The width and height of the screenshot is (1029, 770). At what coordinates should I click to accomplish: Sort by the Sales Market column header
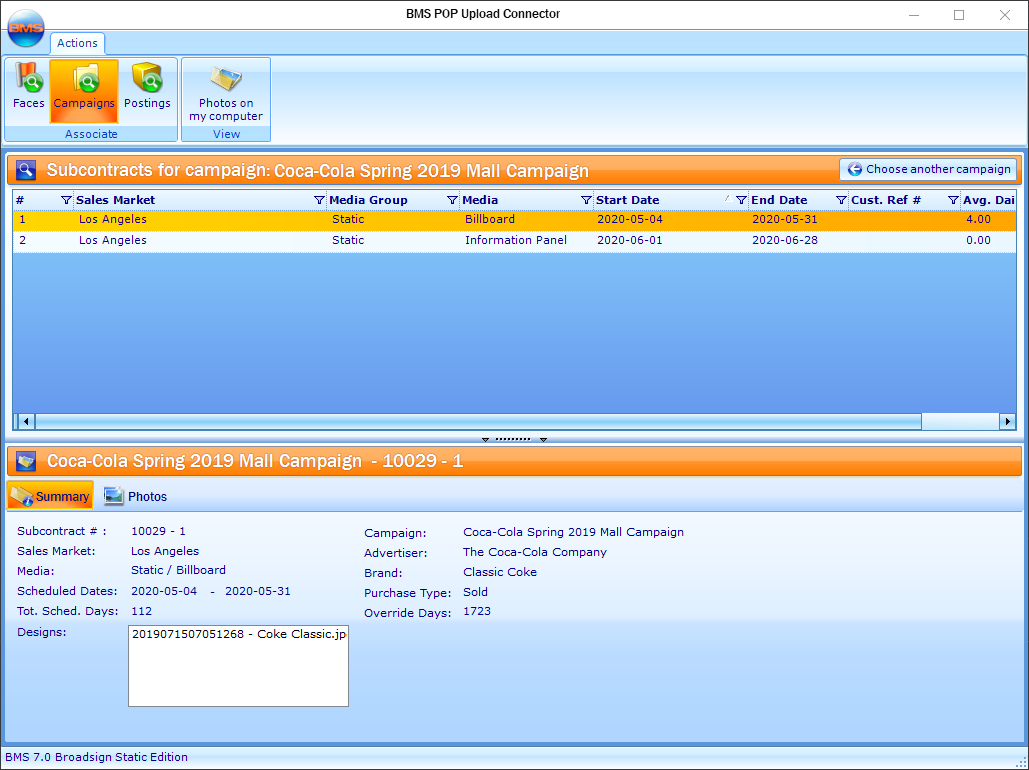coord(116,200)
